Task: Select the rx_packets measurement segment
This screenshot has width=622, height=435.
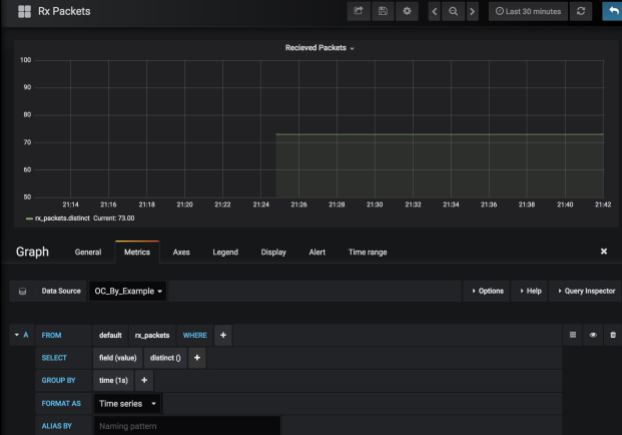Action: pos(152,335)
